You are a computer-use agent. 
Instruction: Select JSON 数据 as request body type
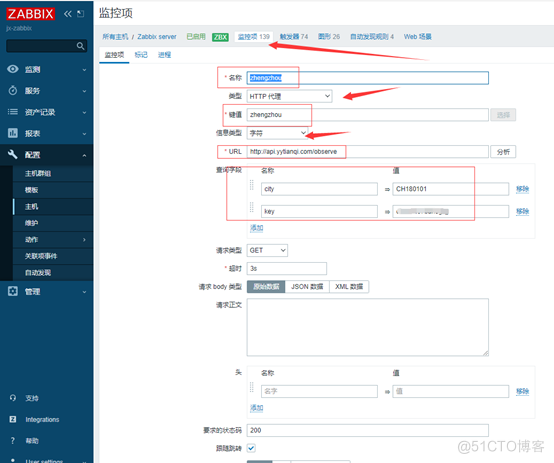307,287
